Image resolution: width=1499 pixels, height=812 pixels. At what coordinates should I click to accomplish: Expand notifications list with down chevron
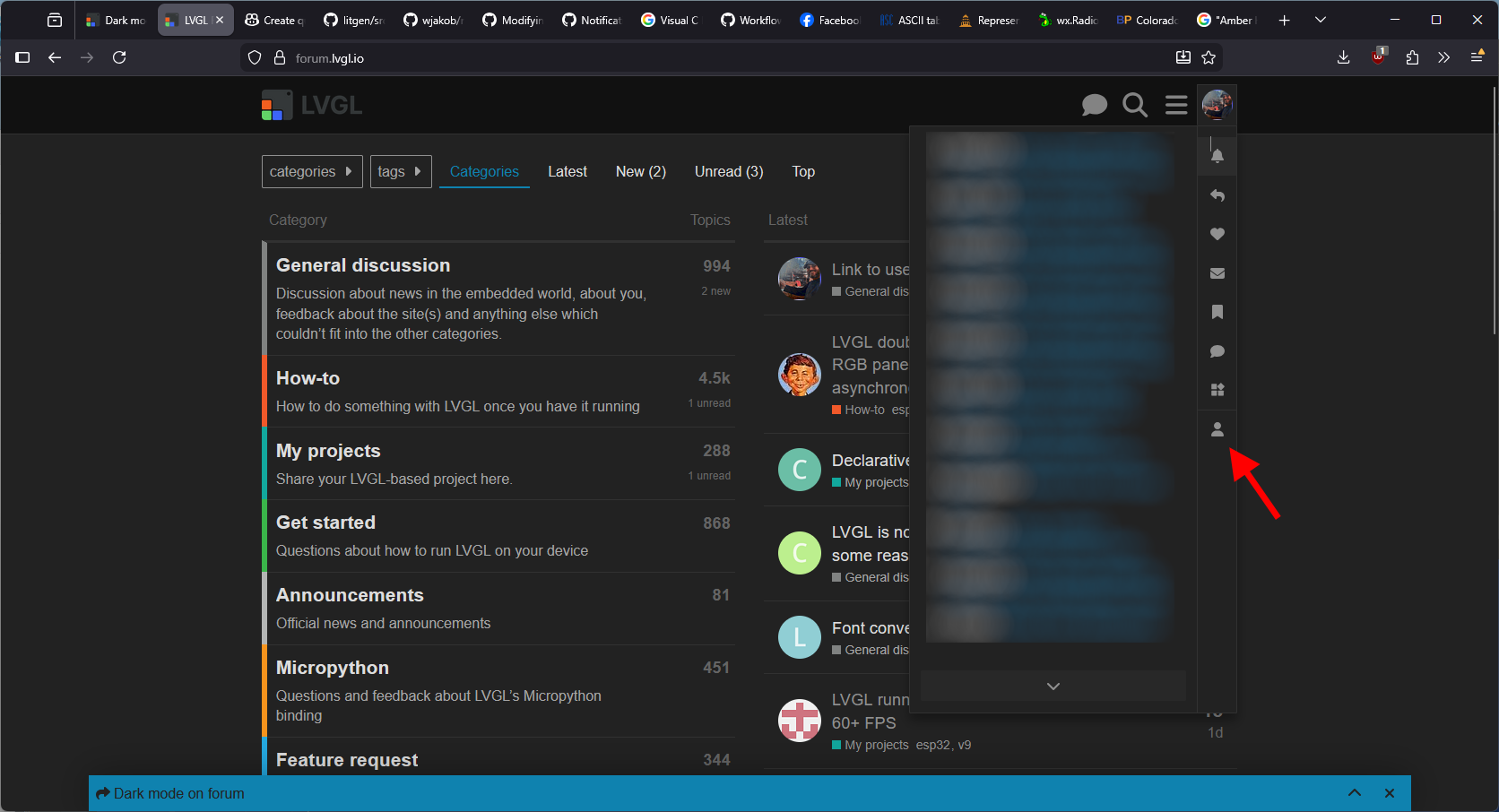[1053, 686]
